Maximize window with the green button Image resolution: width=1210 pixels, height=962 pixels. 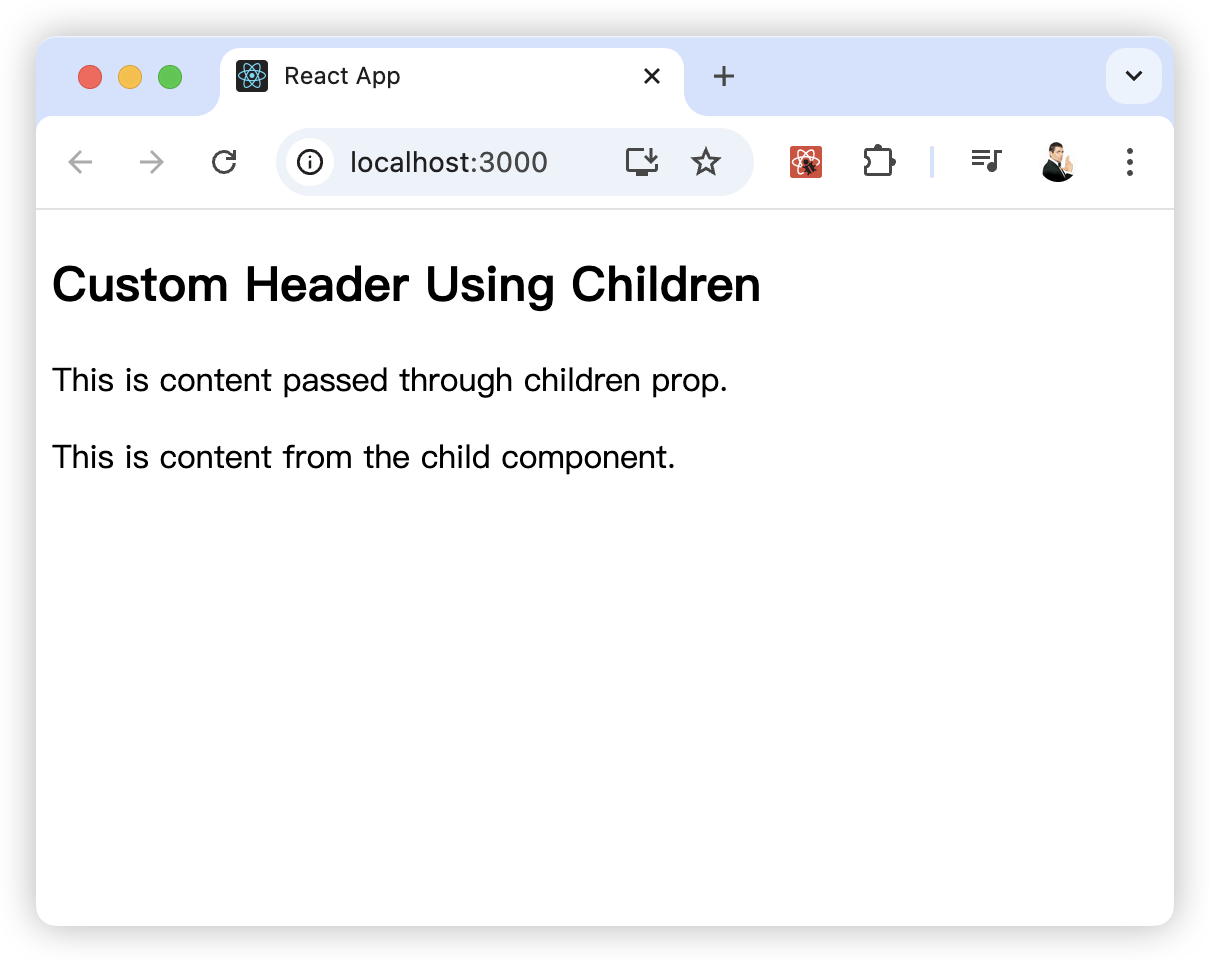[x=170, y=77]
